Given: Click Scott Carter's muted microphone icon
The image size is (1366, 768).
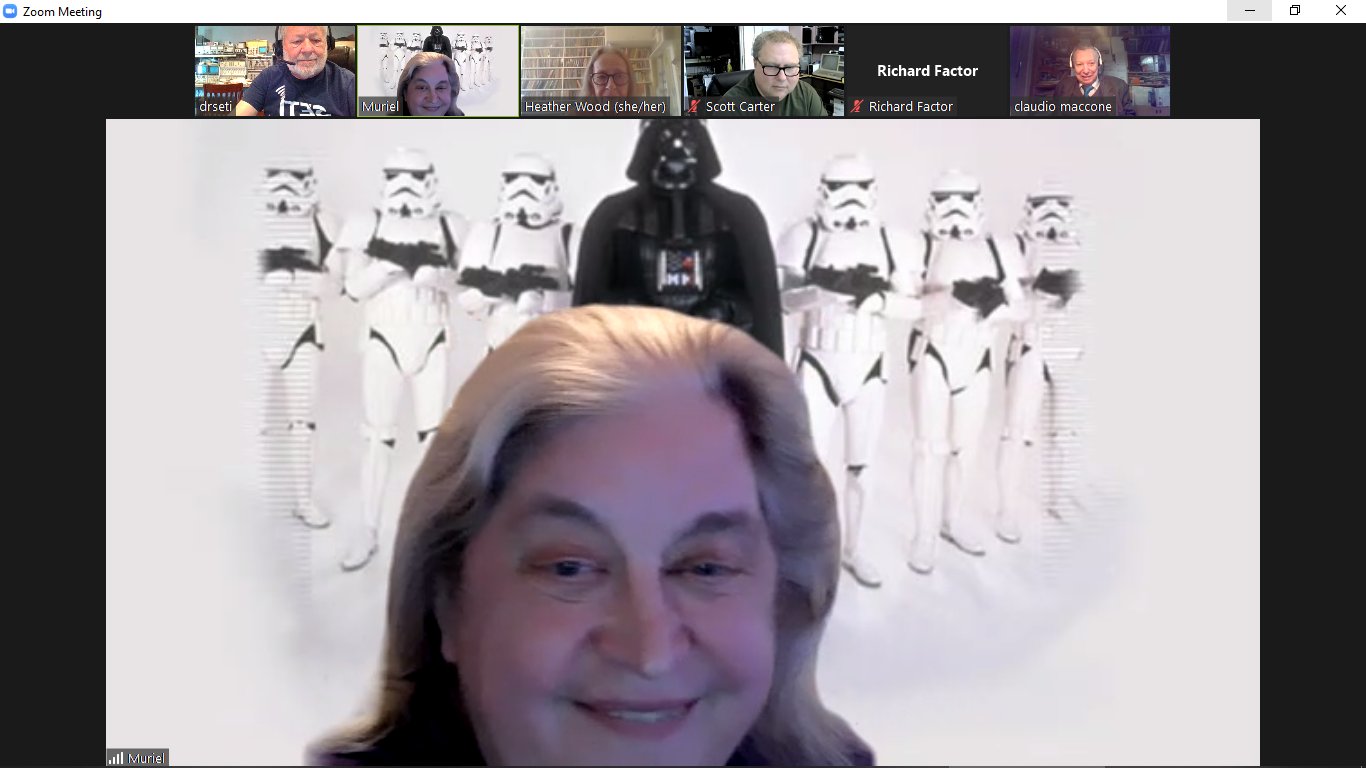Looking at the screenshot, I should [x=694, y=107].
